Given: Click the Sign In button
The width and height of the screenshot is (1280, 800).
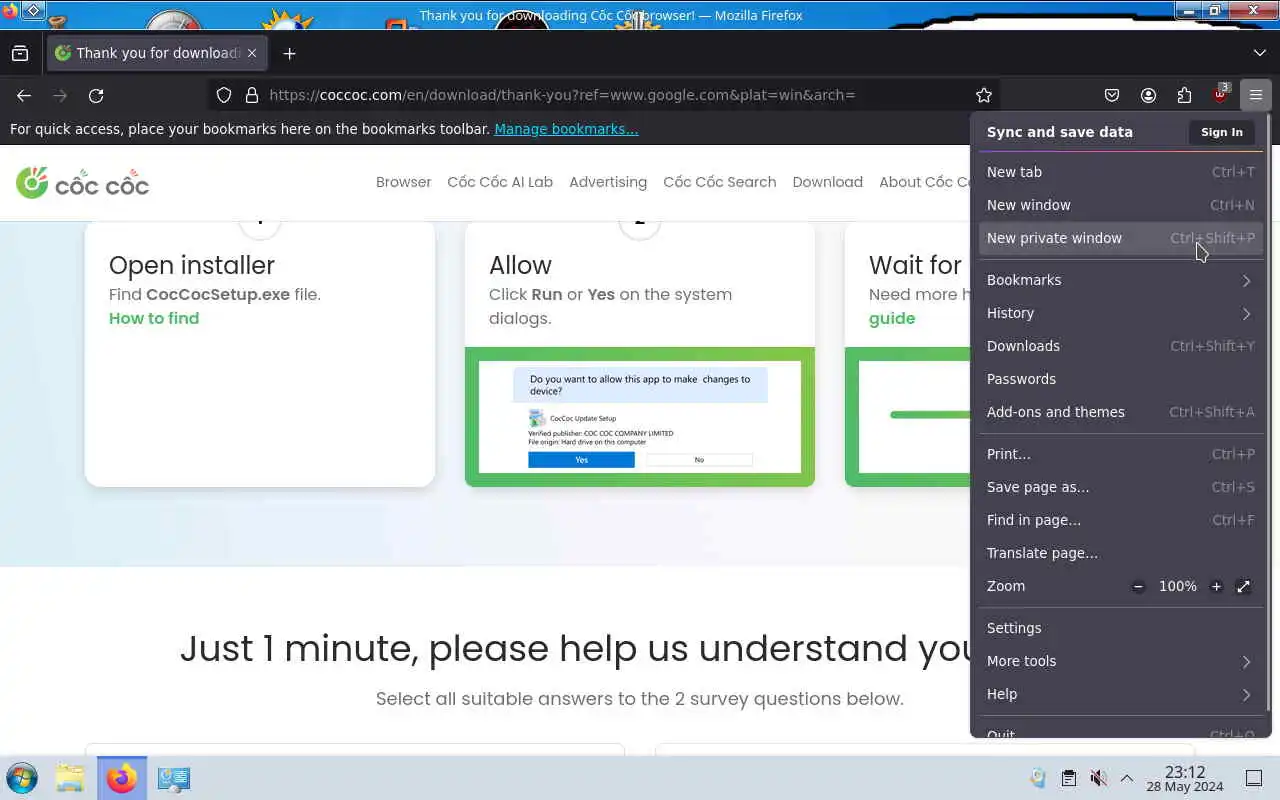Looking at the screenshot, I should (x=1222, y=132).
